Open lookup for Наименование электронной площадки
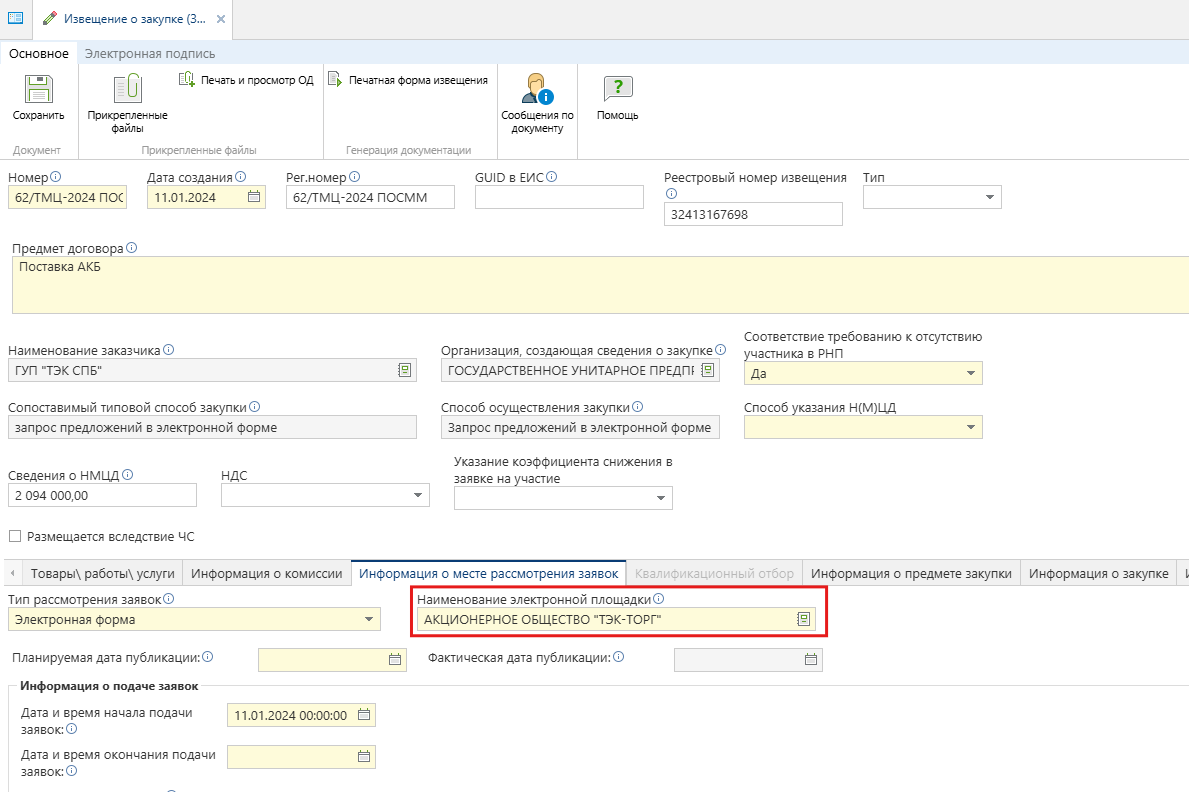1189x792 pixels. [x=804, y=620]
